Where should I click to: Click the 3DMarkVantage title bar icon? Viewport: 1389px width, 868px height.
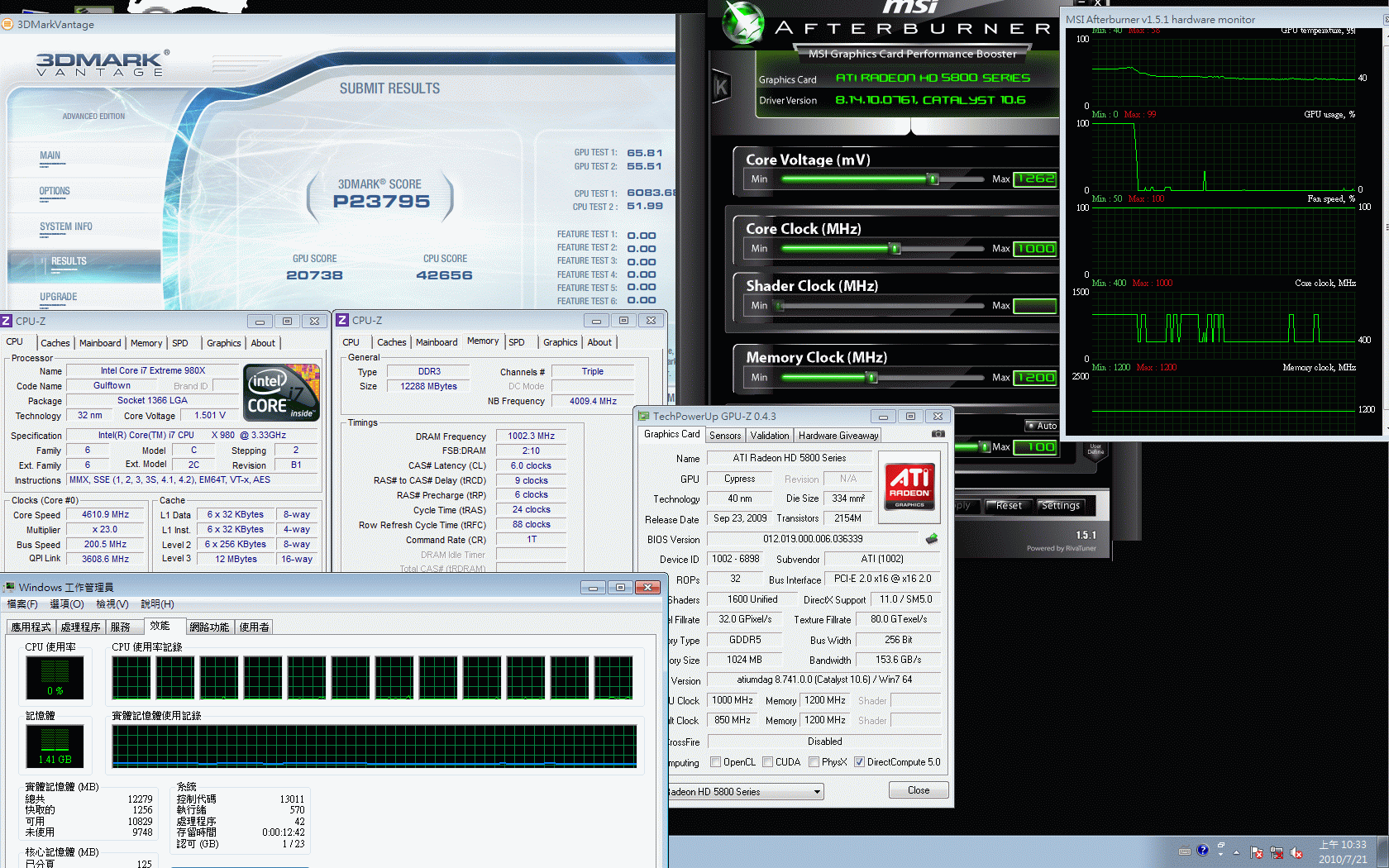[7, 24]
